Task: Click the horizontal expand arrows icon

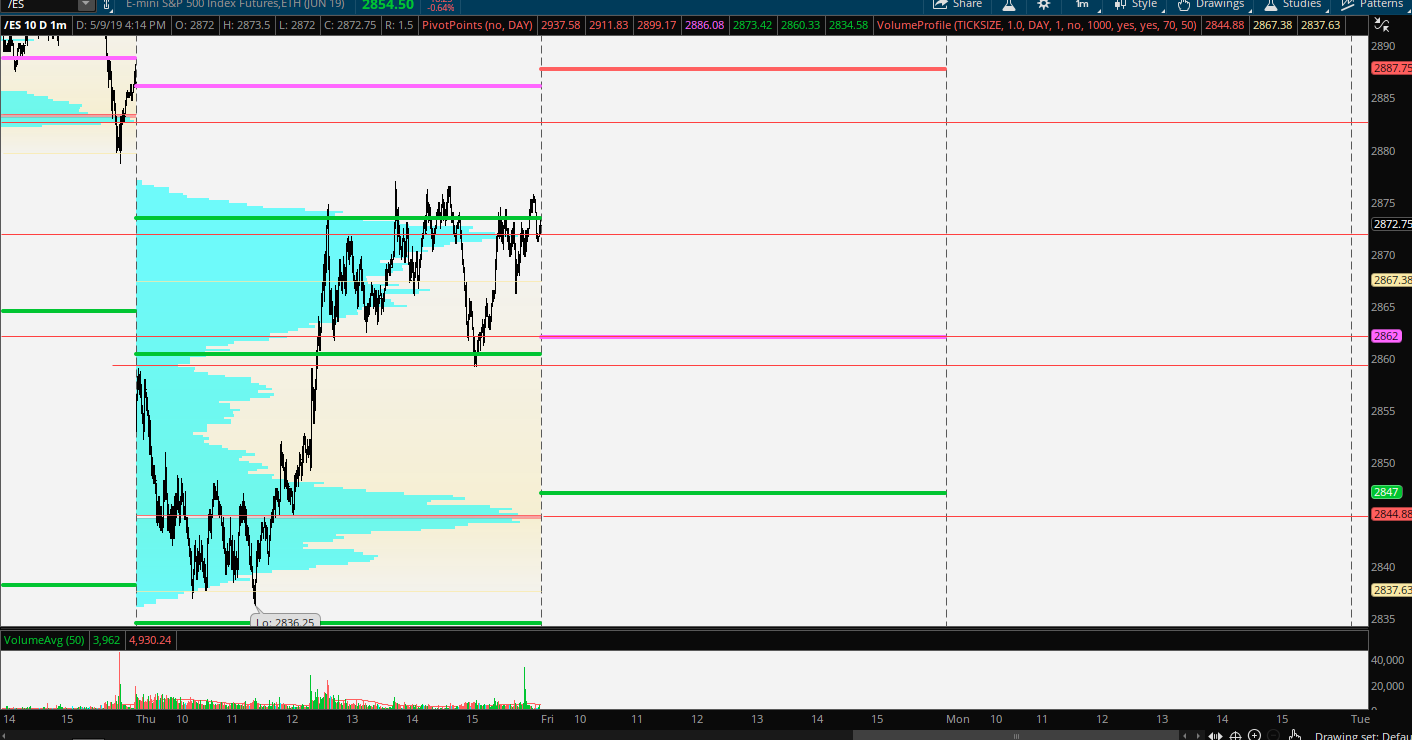Action: pyautogui.click(x=1214, y=736)
